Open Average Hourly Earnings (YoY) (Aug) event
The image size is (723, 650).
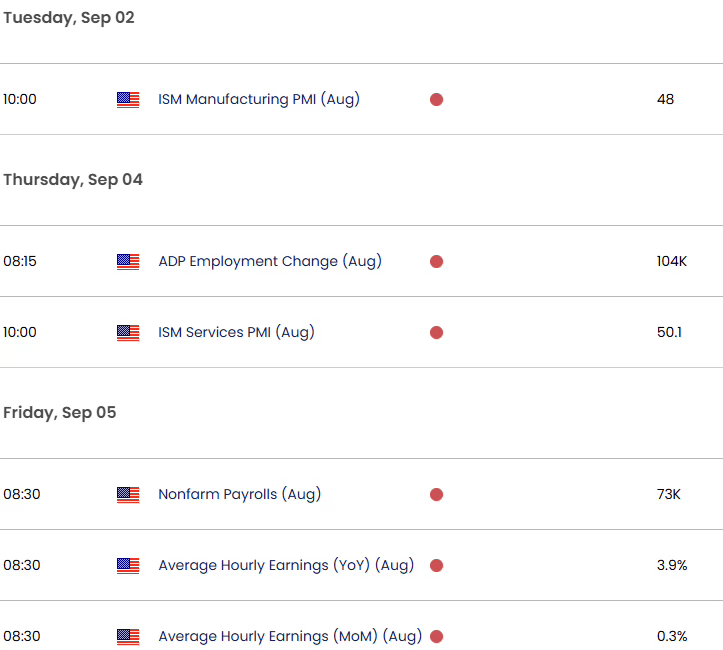point(286,566)
